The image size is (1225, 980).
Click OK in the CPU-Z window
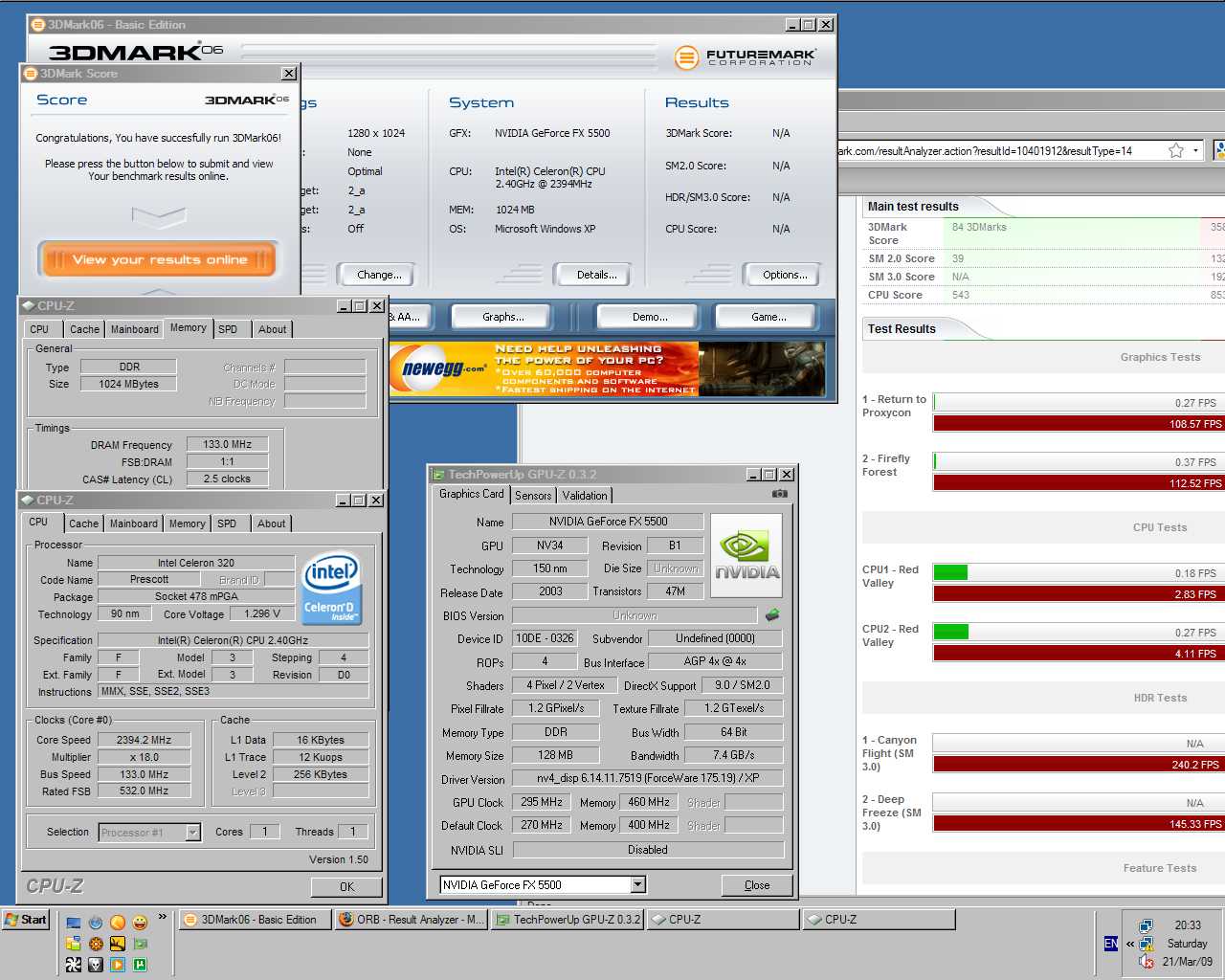[346, 887]
